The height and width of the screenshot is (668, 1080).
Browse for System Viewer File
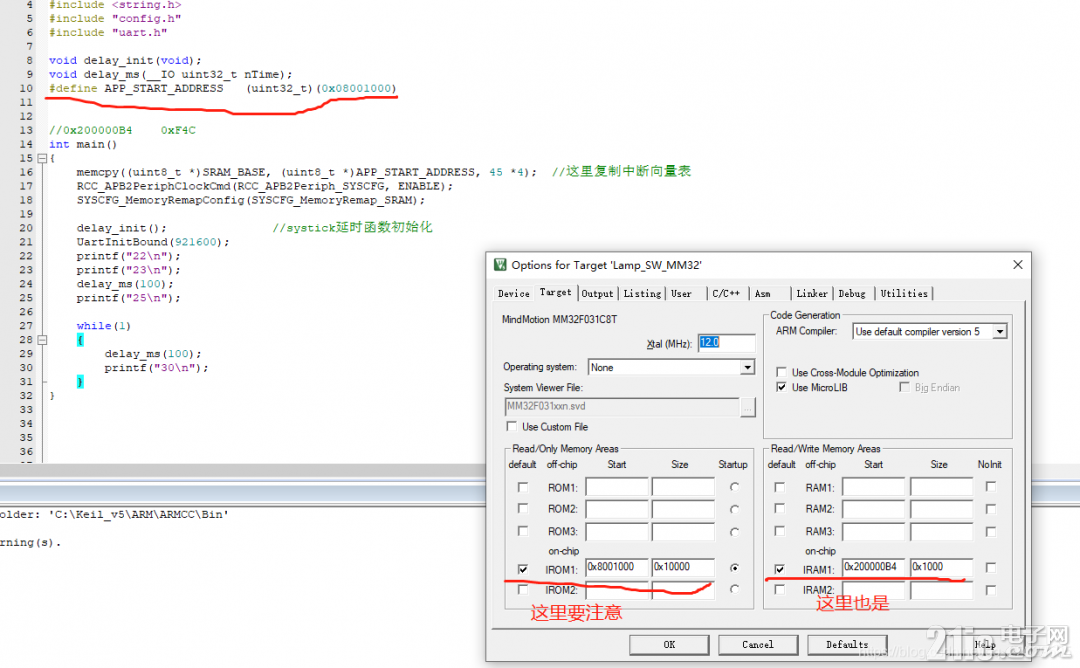click(x=748, y=407)
